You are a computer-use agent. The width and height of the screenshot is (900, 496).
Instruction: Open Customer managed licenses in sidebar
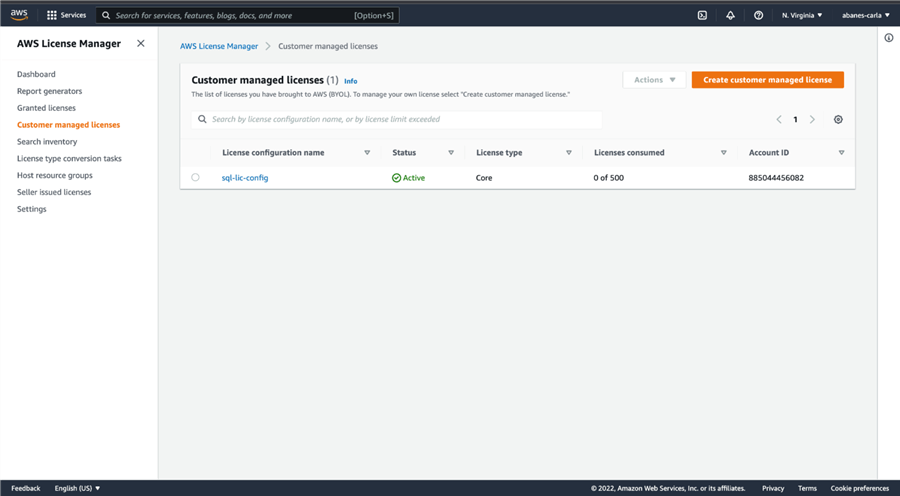(x=68, y=125)
